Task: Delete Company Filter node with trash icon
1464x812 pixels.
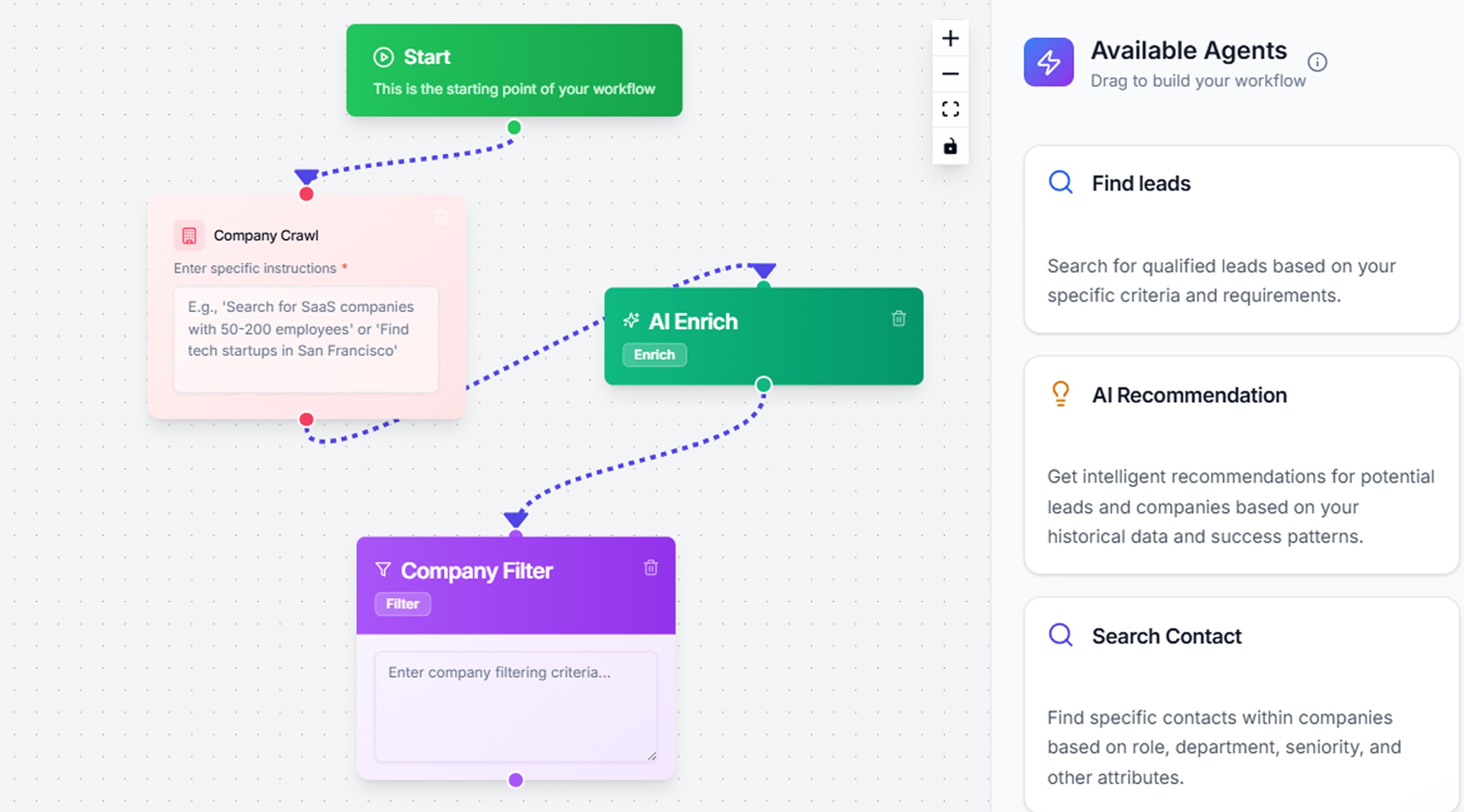Action: point(651,568)
